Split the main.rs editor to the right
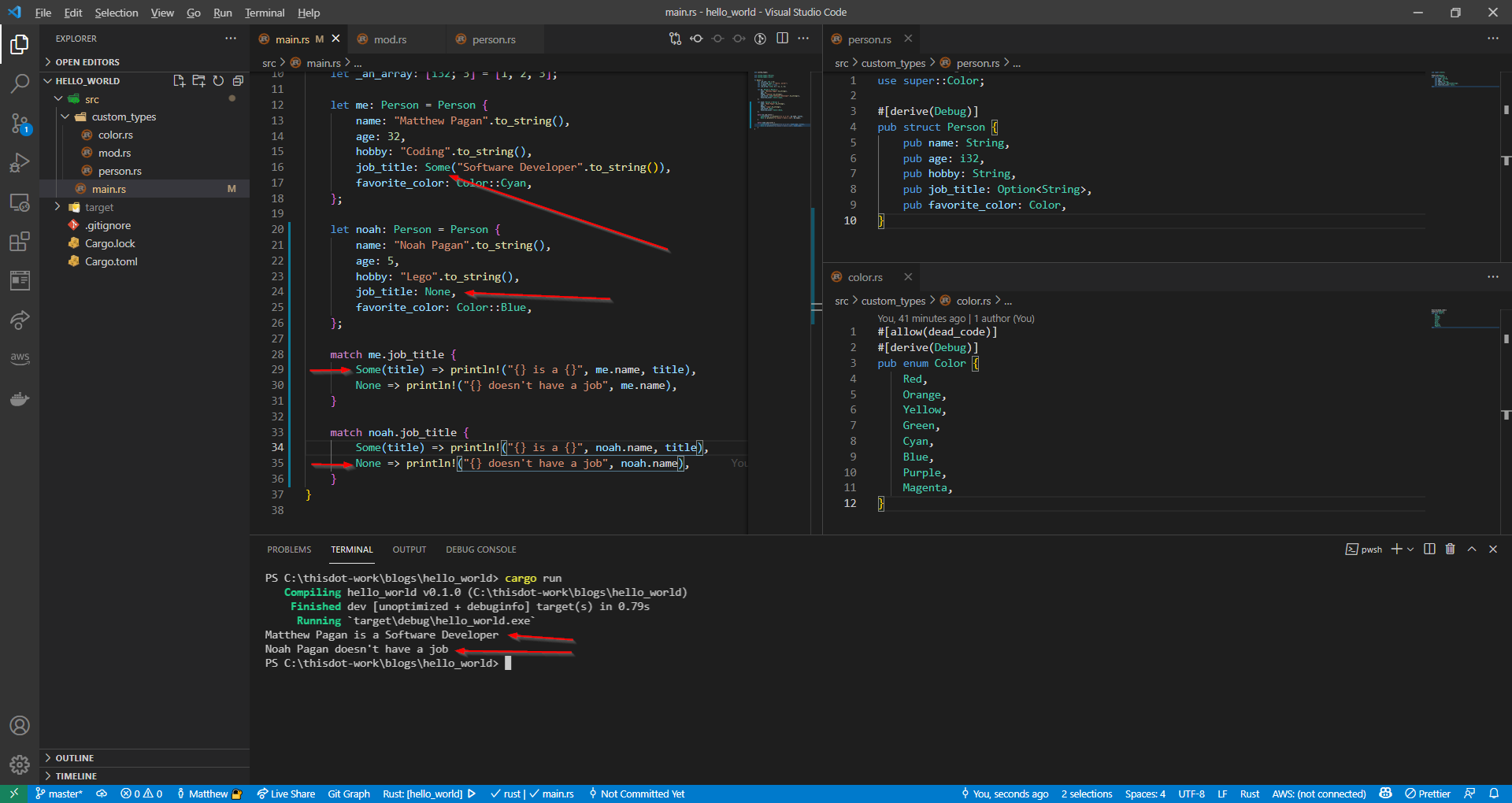1512x803 pixels. [x=782, y=39]
